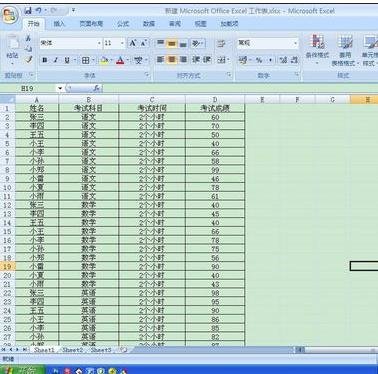Toggle underline formatting
Viewport: 378px width, 374px height.
pyautogui.click(x=67, y=60)
